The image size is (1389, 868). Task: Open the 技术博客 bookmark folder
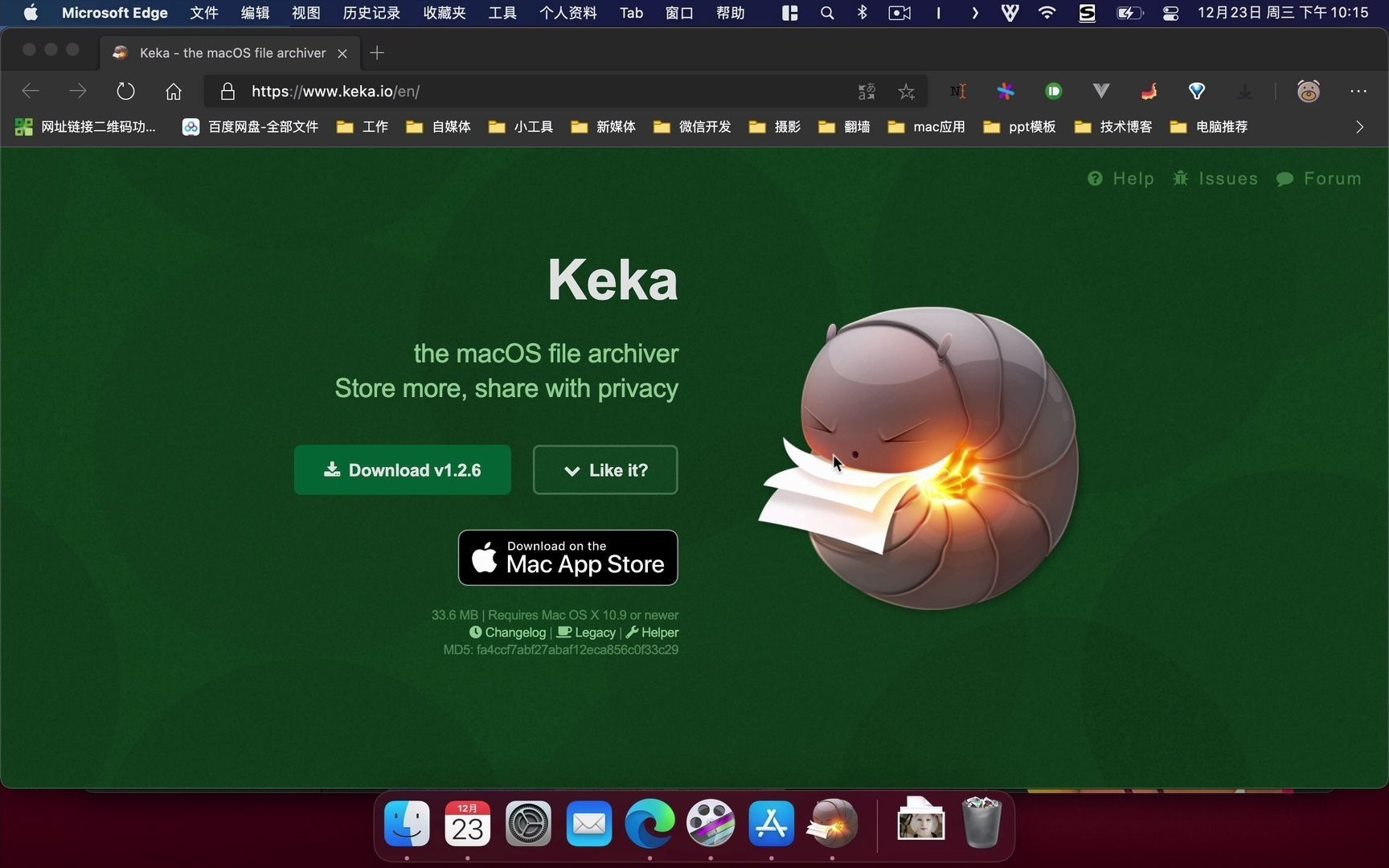point(1113,127)
